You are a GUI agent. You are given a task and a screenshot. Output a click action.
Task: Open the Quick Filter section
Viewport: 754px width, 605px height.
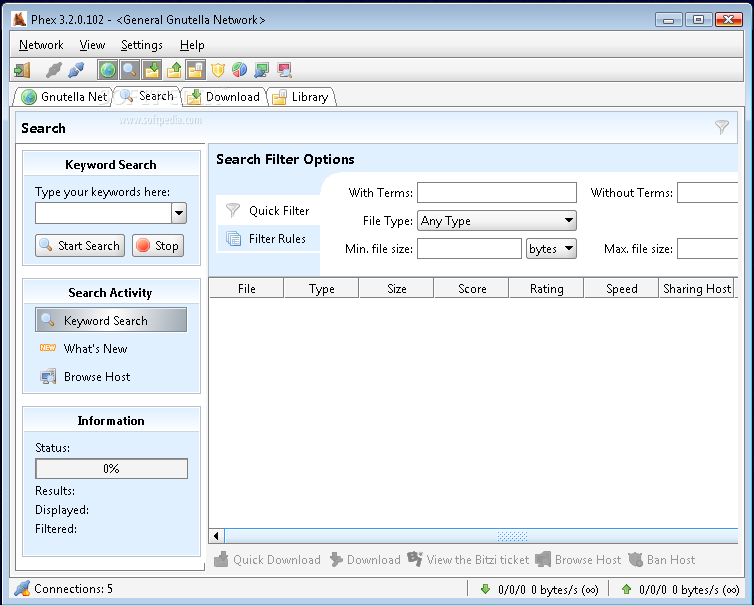click(x=268, y=211)
